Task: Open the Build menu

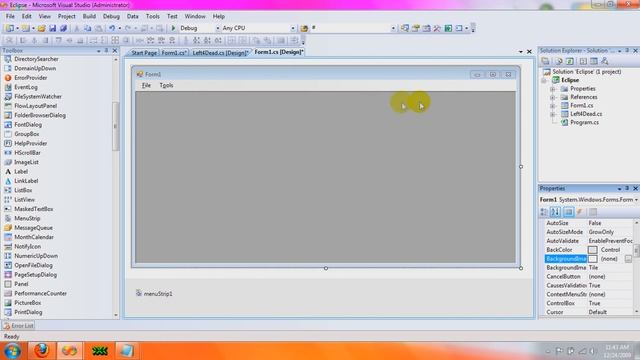Action: pyautogui.click(x=89, y=16)
